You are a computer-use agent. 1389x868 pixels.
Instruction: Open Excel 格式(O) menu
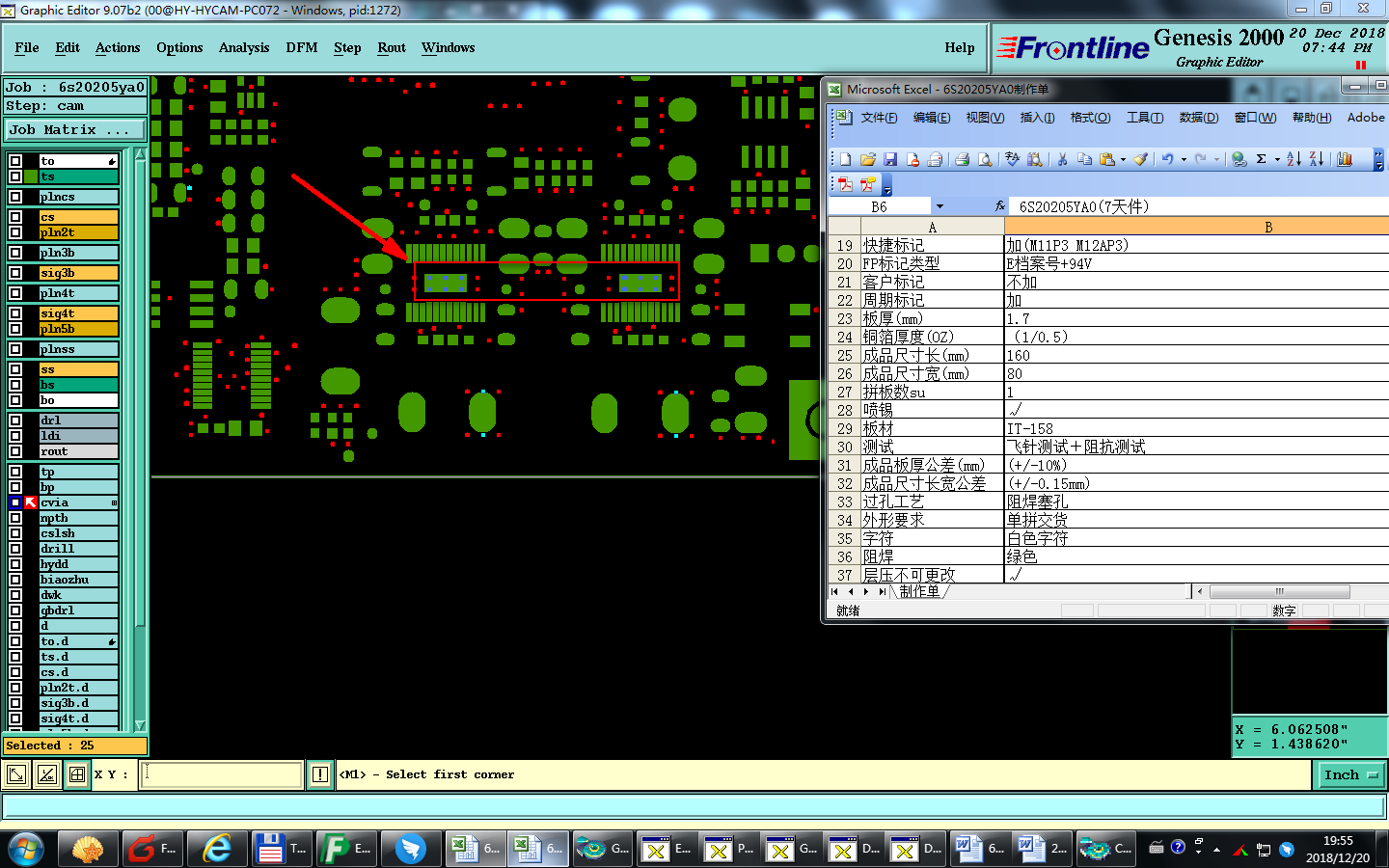click(x=1090, y=118)
